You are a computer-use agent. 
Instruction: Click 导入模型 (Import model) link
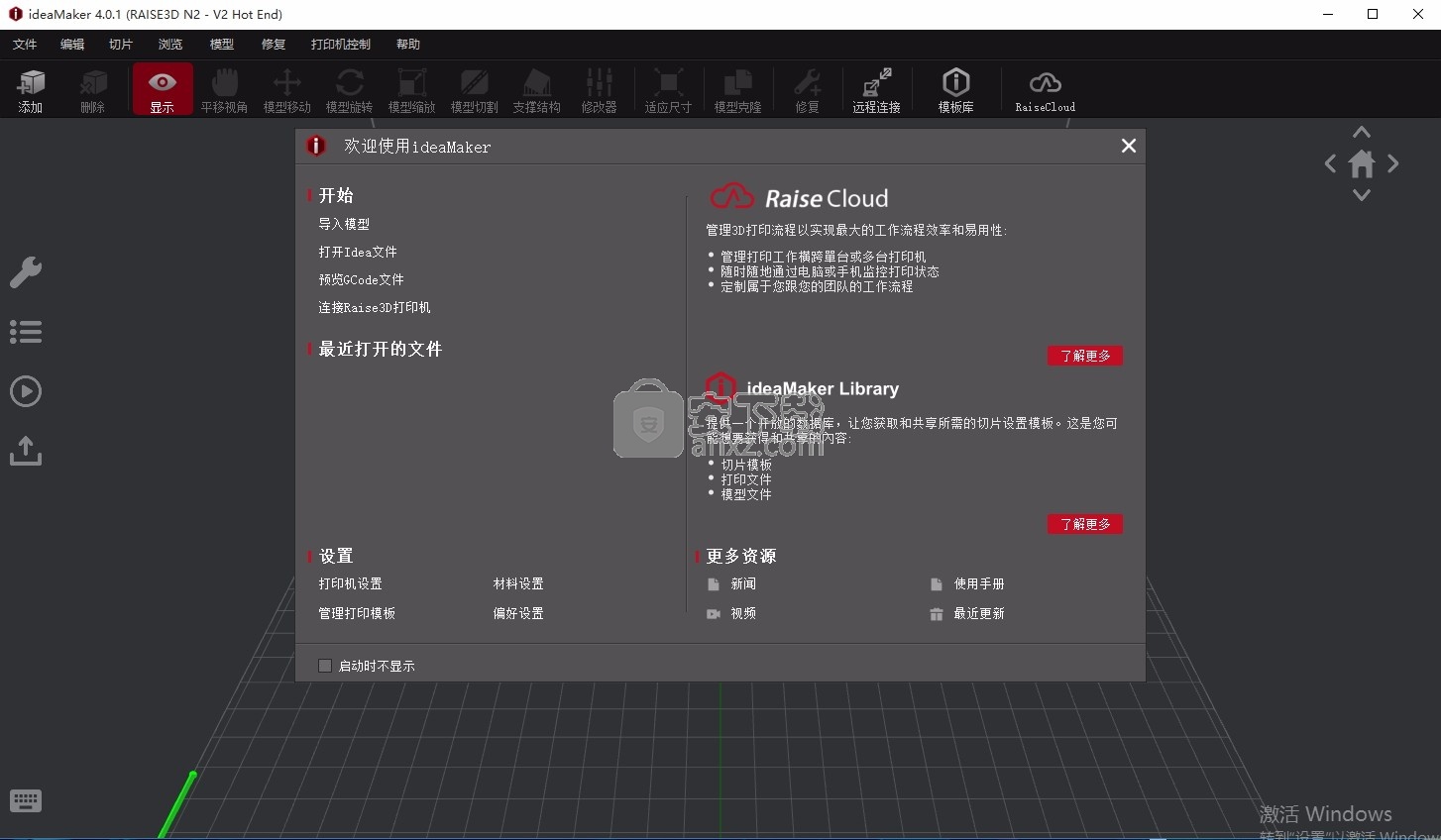click(344, 224)
